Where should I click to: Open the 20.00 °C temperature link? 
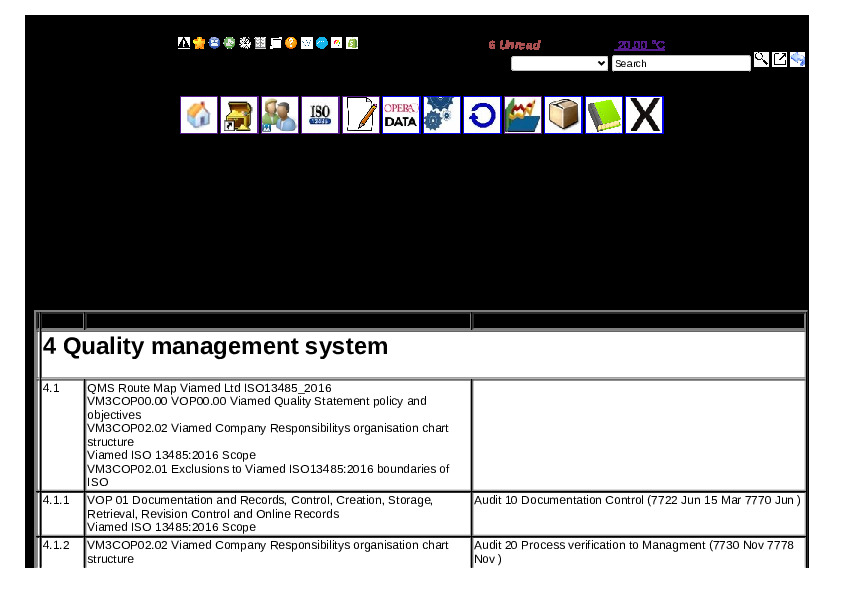click(640, 45)
